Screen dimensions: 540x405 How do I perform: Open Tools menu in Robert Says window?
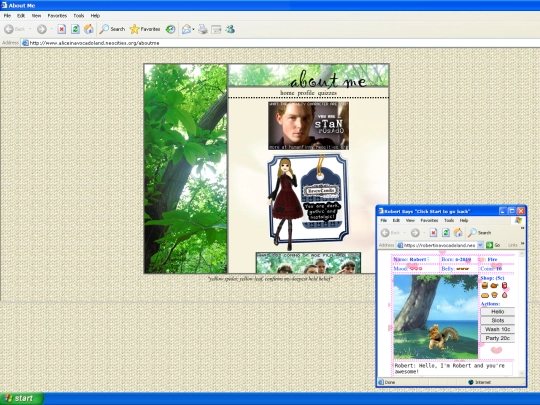tap(449, 220)
